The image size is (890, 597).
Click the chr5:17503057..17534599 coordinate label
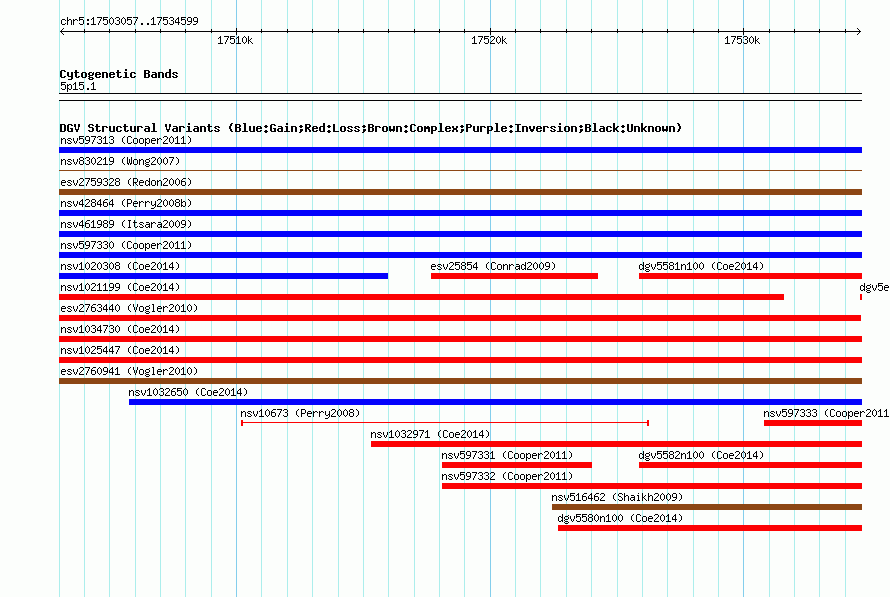[x=129, y=22]
